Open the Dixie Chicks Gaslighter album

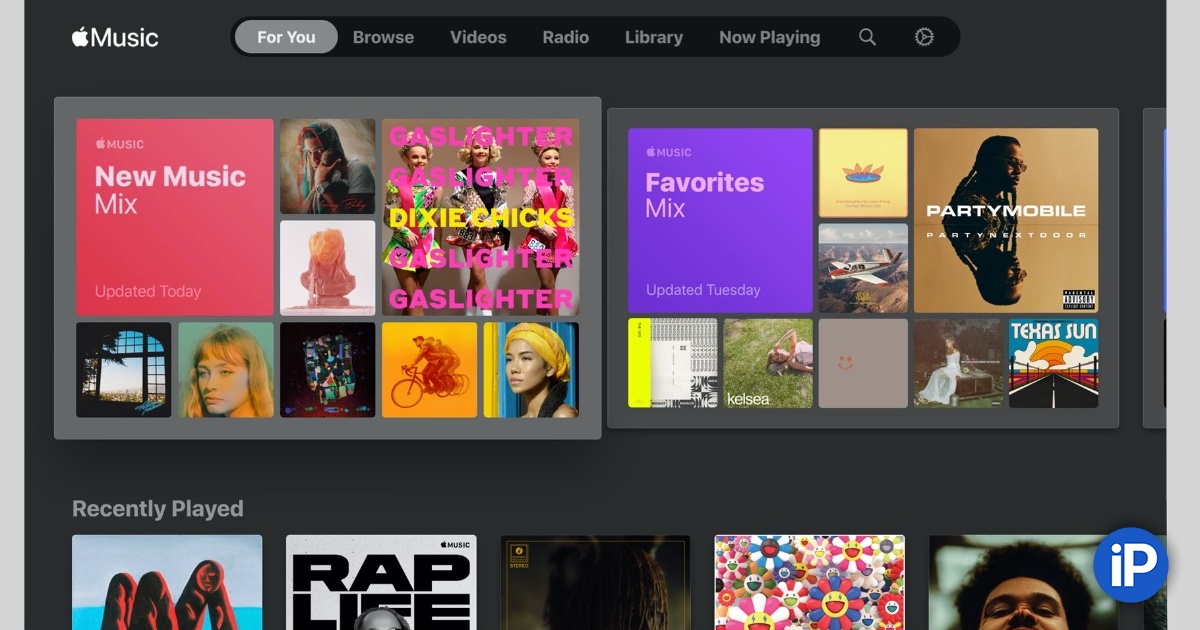tap(480, 217)
